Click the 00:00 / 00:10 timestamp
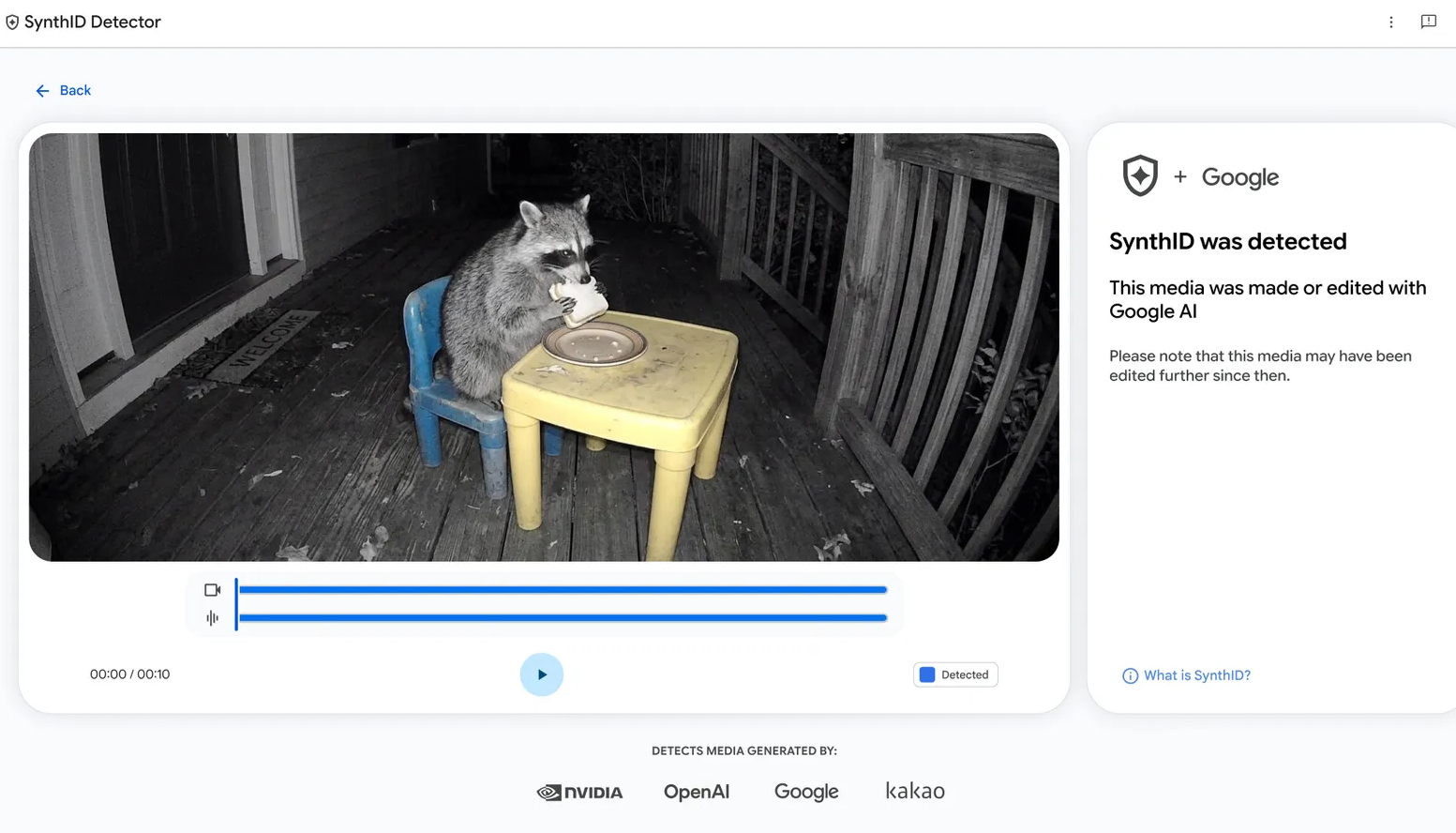The width and height of the screenshot is (1456, 833). pos(130,674)
